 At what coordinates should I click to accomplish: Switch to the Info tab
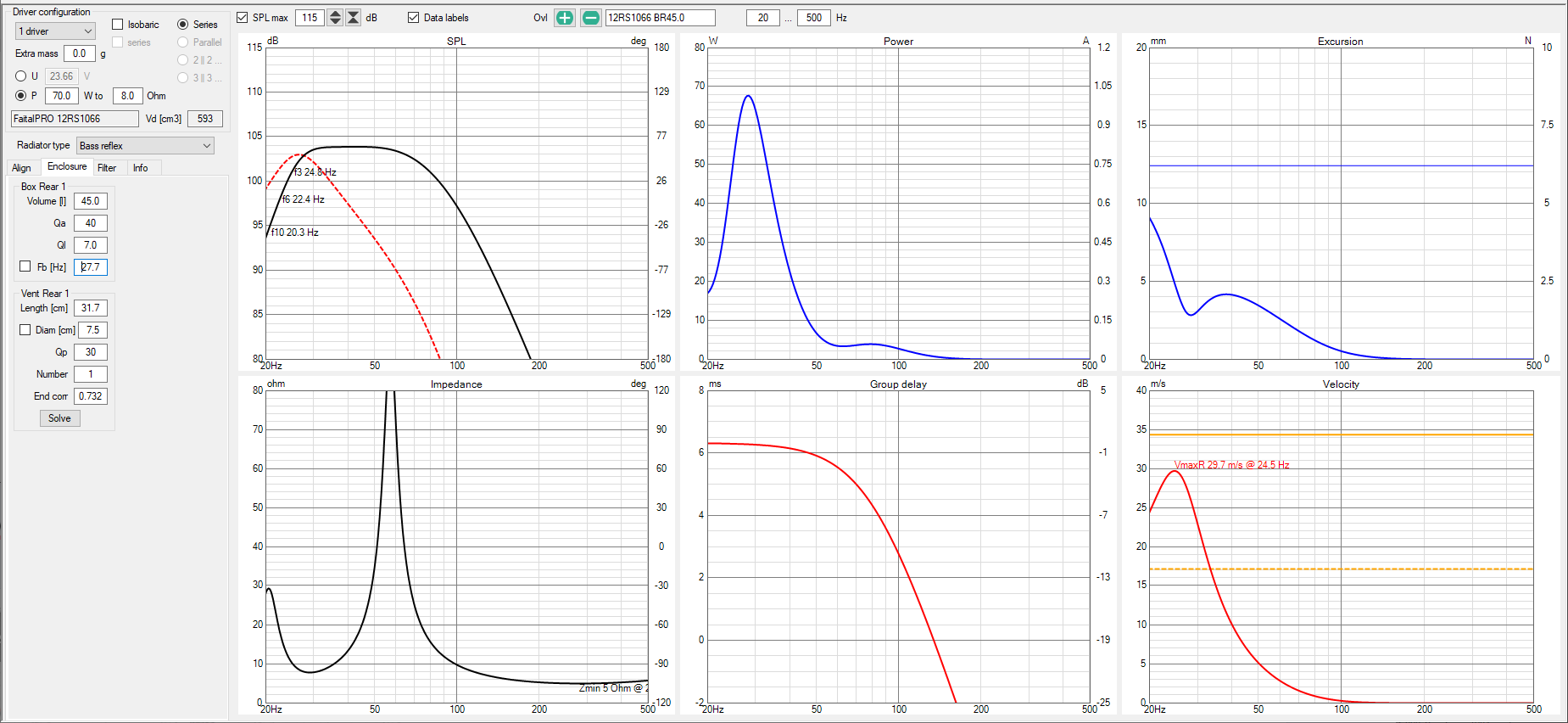tap(141, 168)
